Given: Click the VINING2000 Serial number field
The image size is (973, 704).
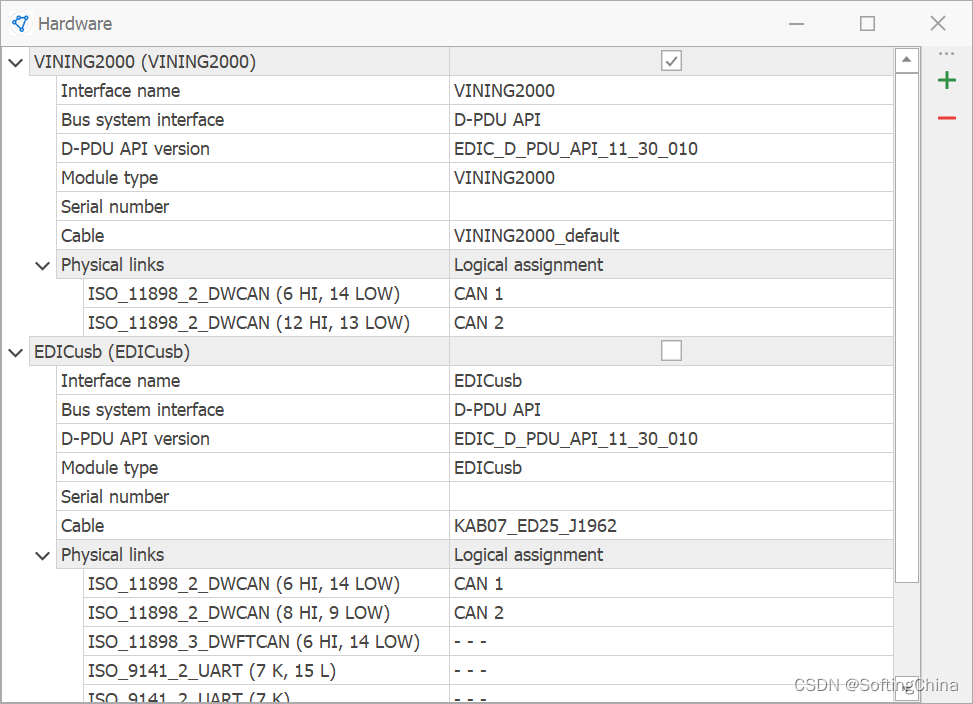Looking at the screenshot, I should pos(670,207).
